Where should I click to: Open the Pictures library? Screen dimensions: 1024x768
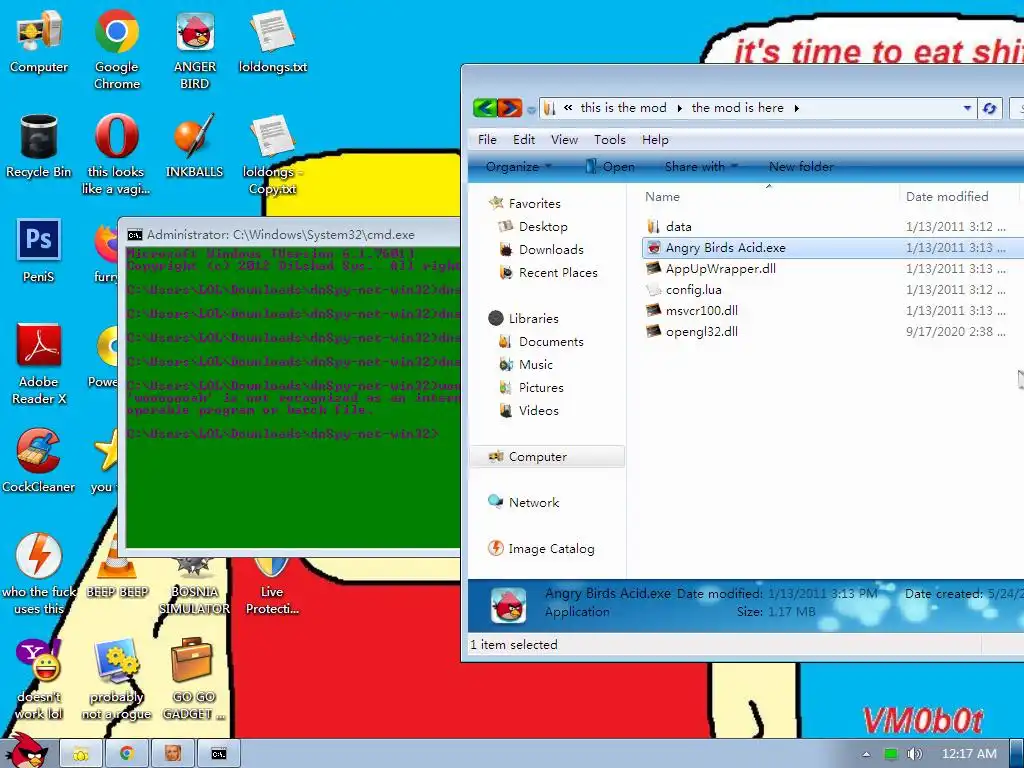point(531,387)
